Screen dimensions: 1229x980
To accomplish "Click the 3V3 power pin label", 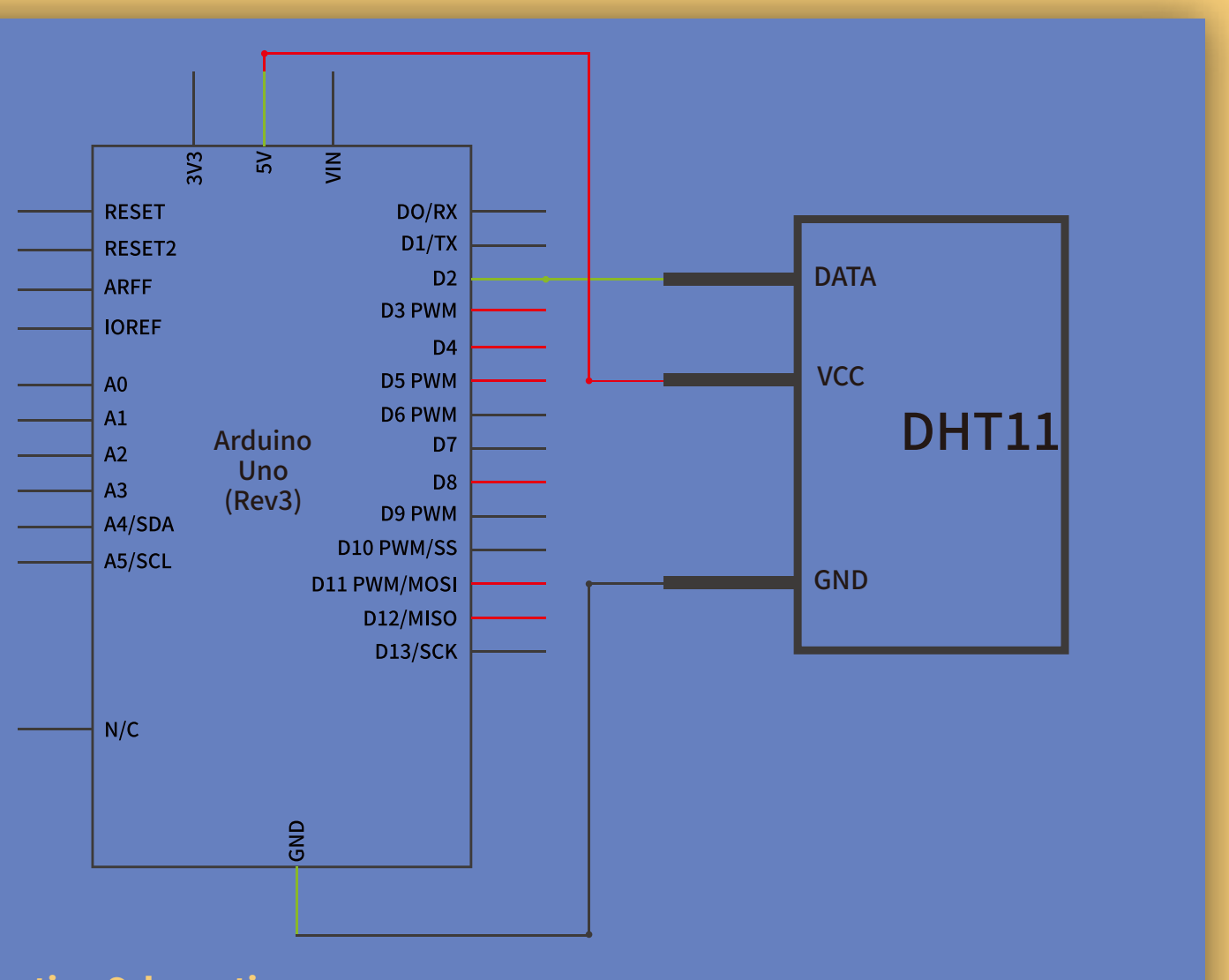I will [194, 168].
